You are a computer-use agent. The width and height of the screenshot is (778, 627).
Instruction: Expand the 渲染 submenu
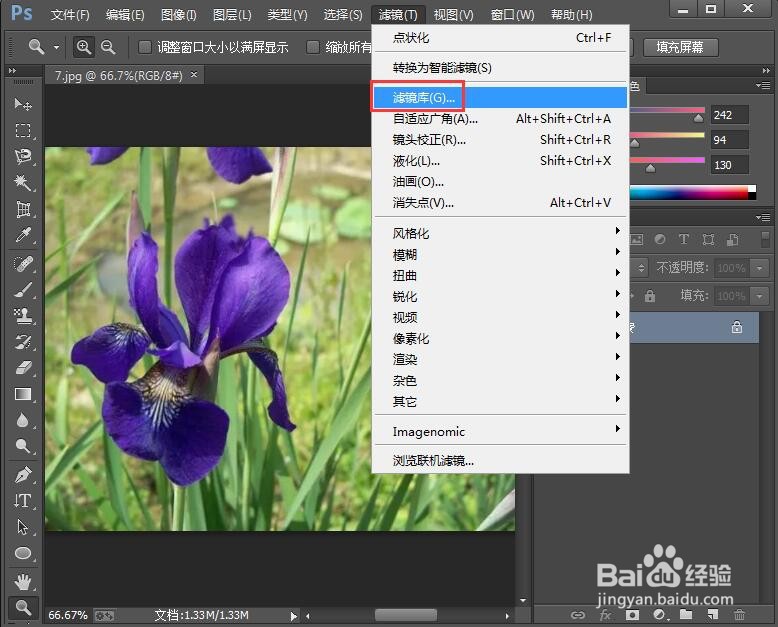[501, 360]
